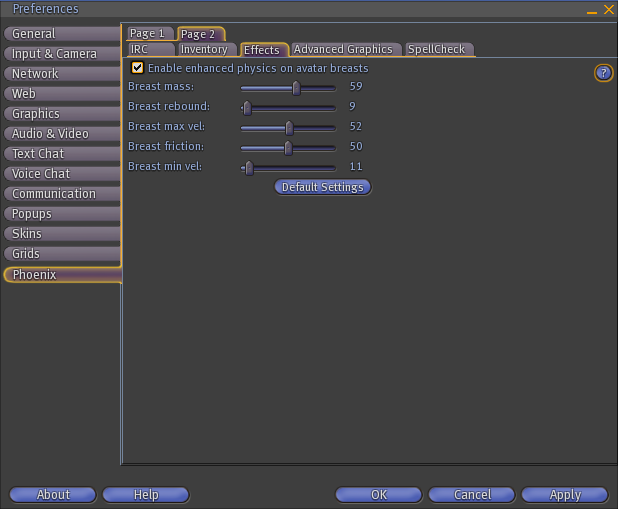
Task: Click the Cancel button
Action: click(x=472, y=494)
